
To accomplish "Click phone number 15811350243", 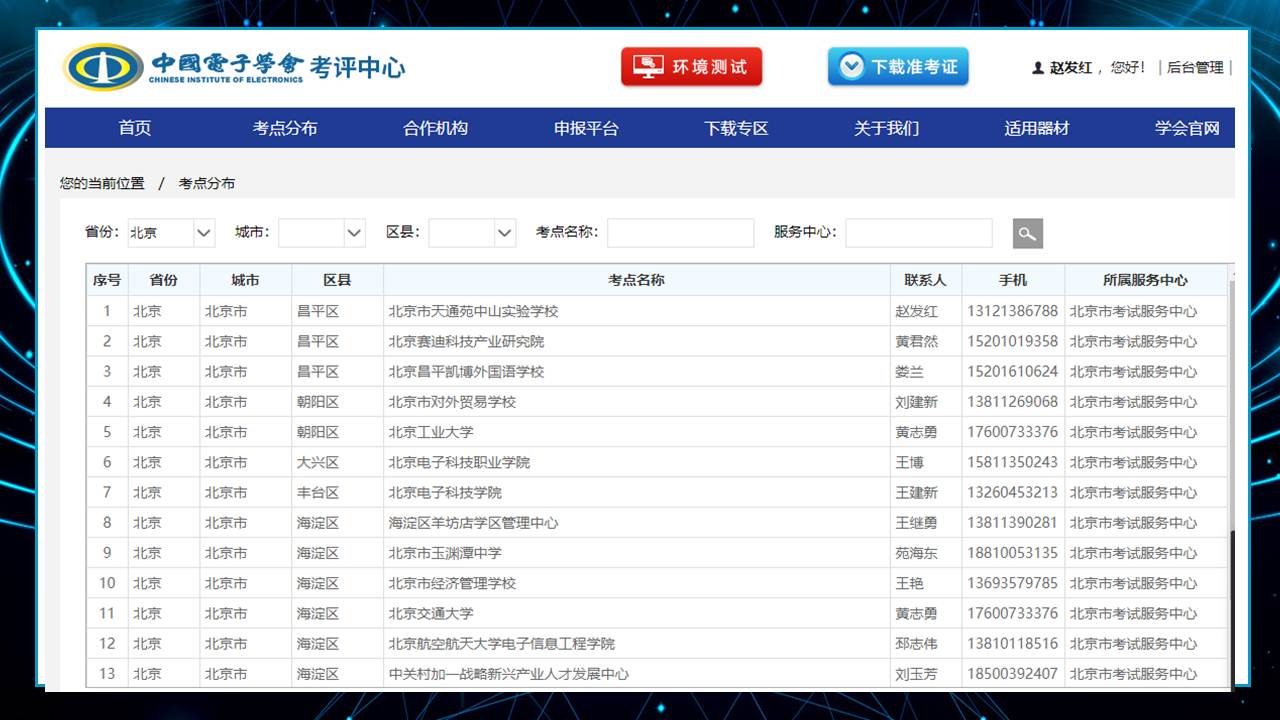I will [x=1012, y=462].
